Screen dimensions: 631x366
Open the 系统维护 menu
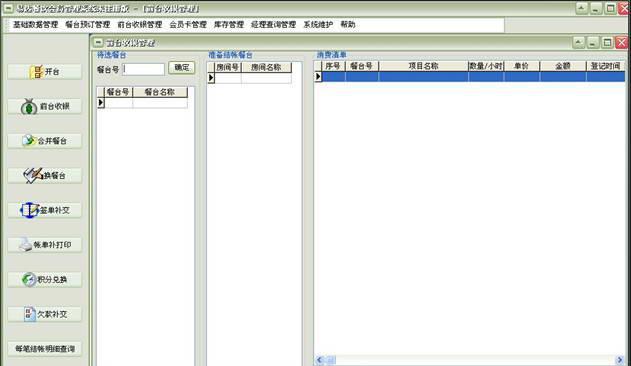[x=318, y=25]
